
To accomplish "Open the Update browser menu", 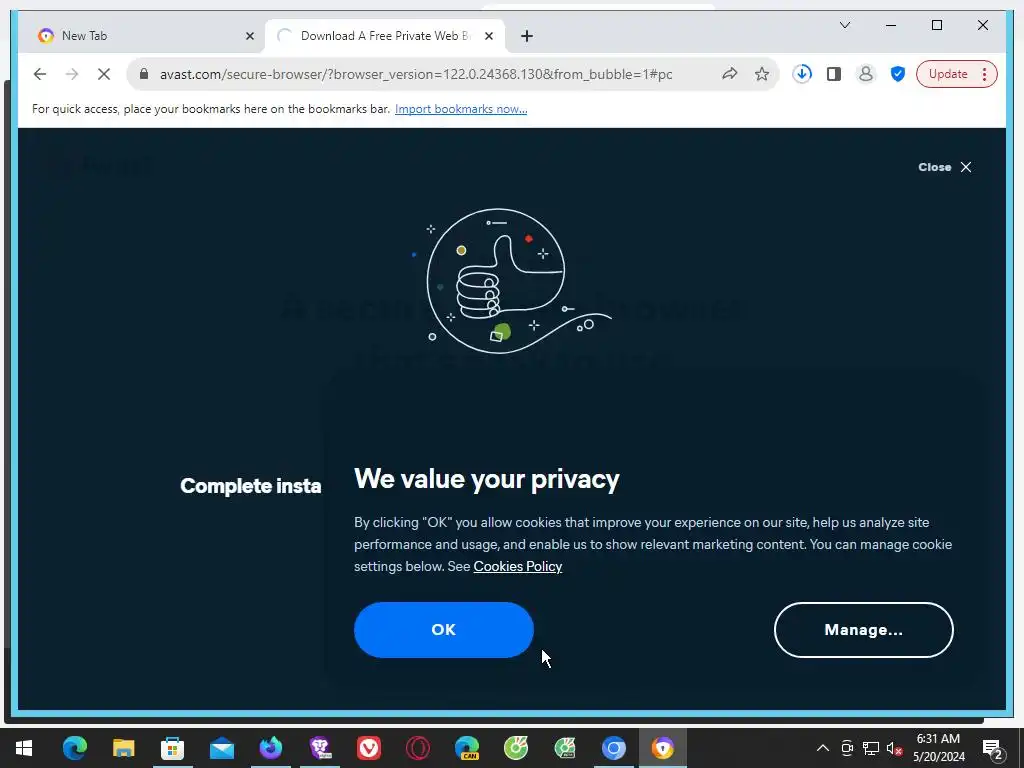I will tap(956, 74).
